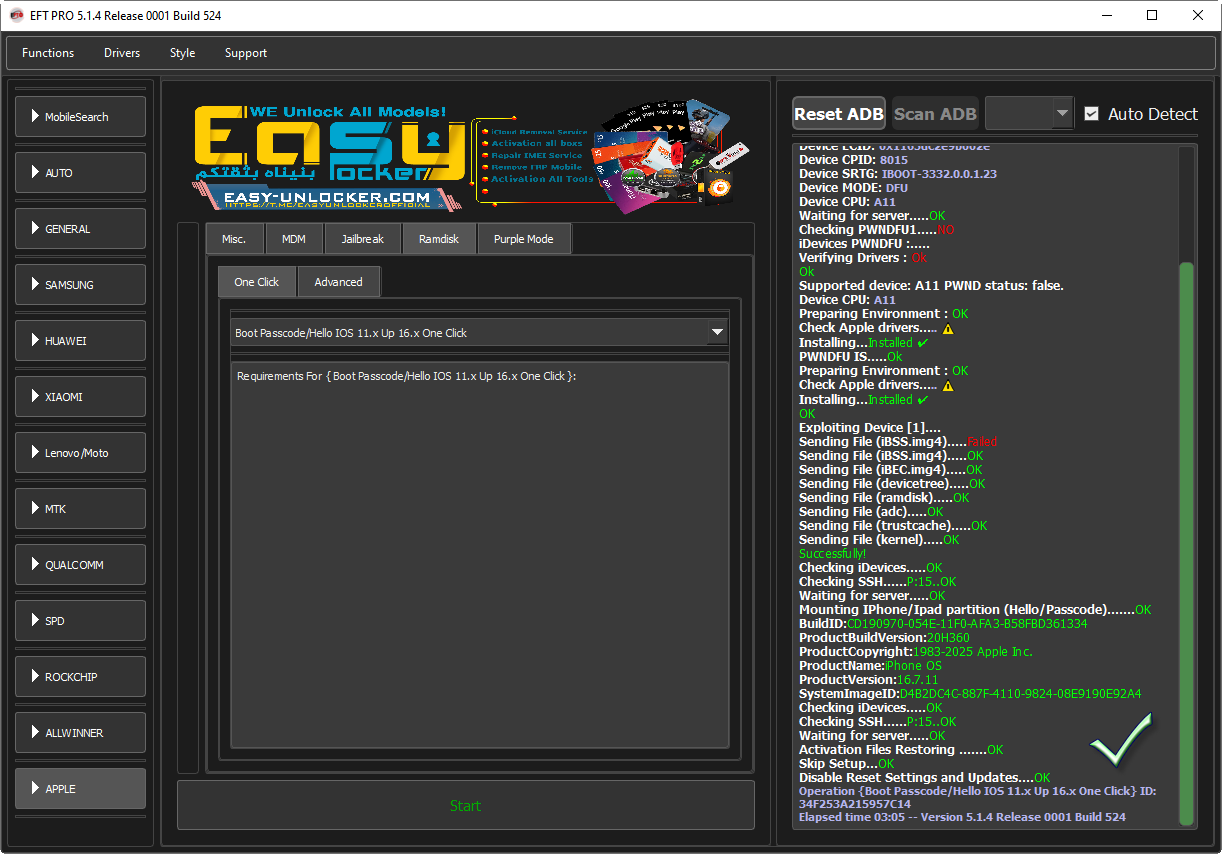Click the 'Disable Reset Settings and Updates' line
1222x854 pixels.
tap(925, 777)
